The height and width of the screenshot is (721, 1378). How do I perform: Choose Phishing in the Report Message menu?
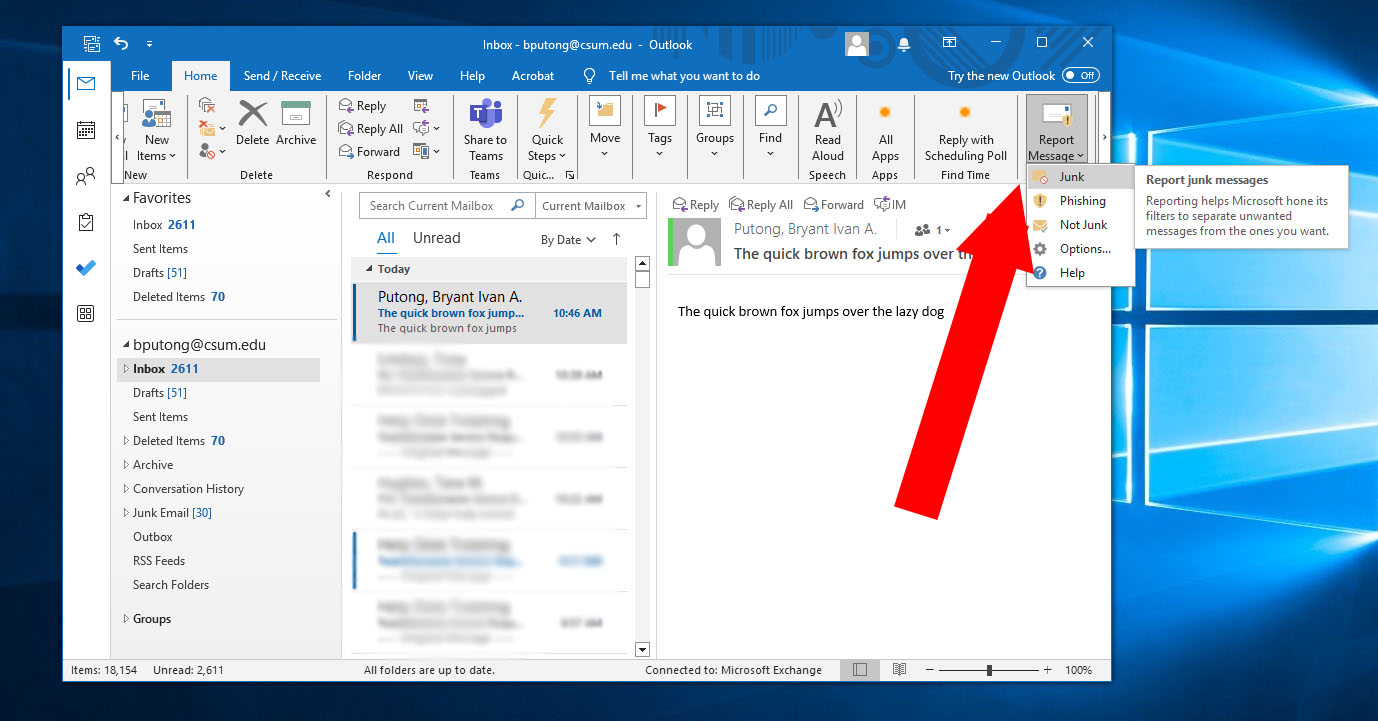click(1080, 201)
